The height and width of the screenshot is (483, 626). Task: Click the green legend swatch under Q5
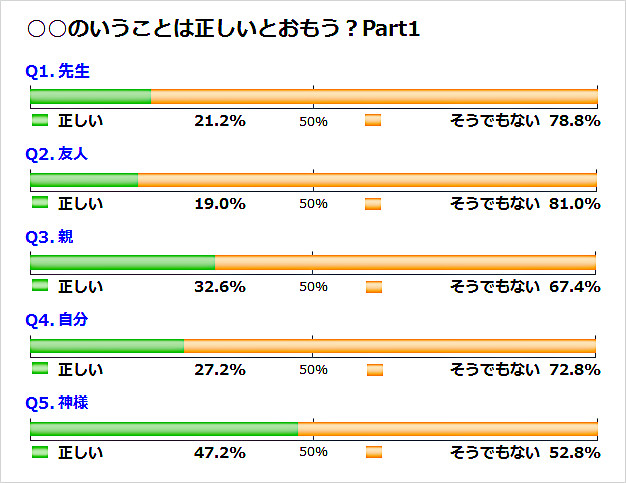click(40, 452)
